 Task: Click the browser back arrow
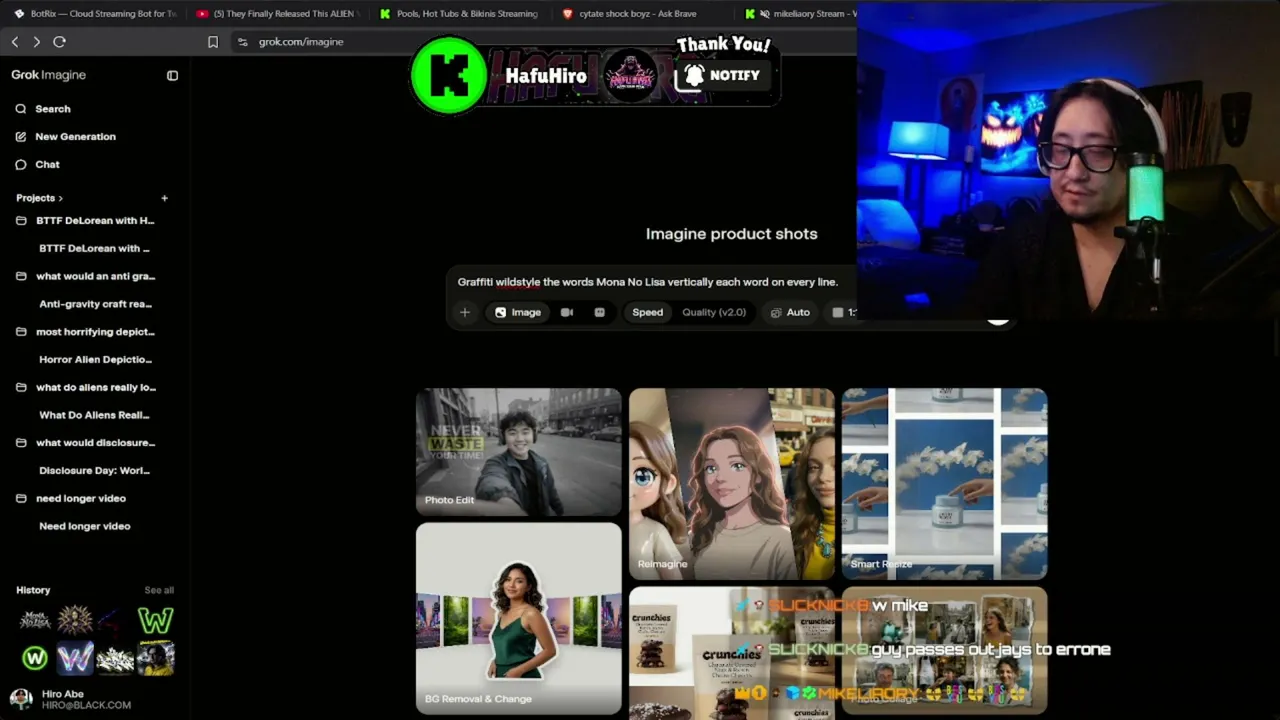click(x=15, y=42)
